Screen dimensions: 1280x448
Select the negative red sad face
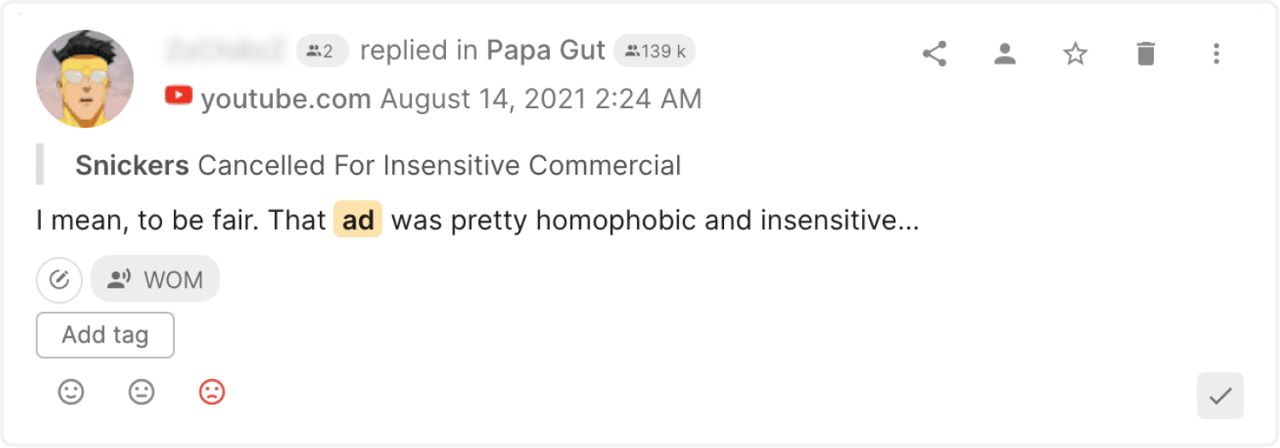click(212, 393)
